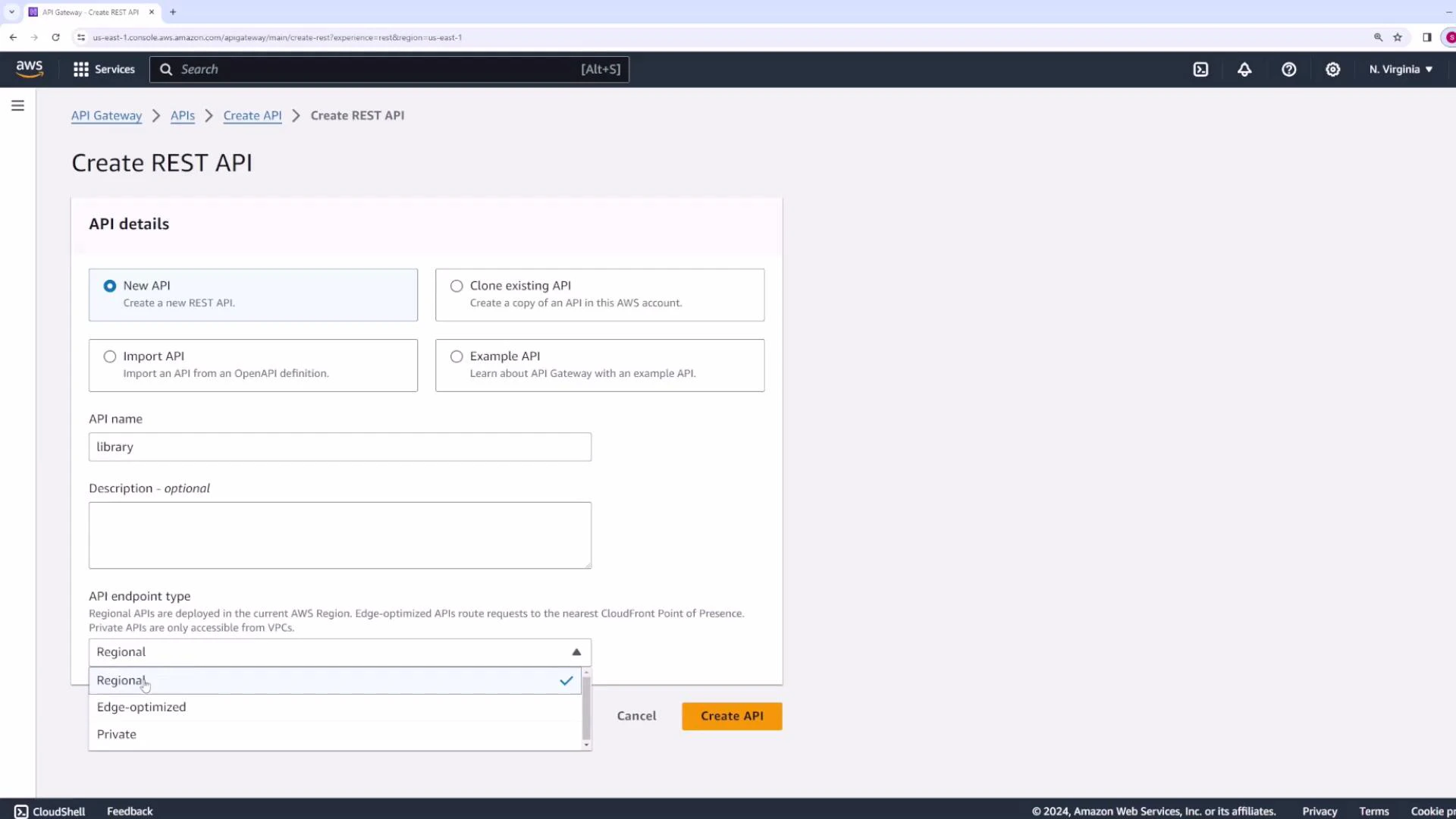Click inside the API name field
This screenshot has height=819, width=1456.
pyautogui.click(x=340, y=447)
